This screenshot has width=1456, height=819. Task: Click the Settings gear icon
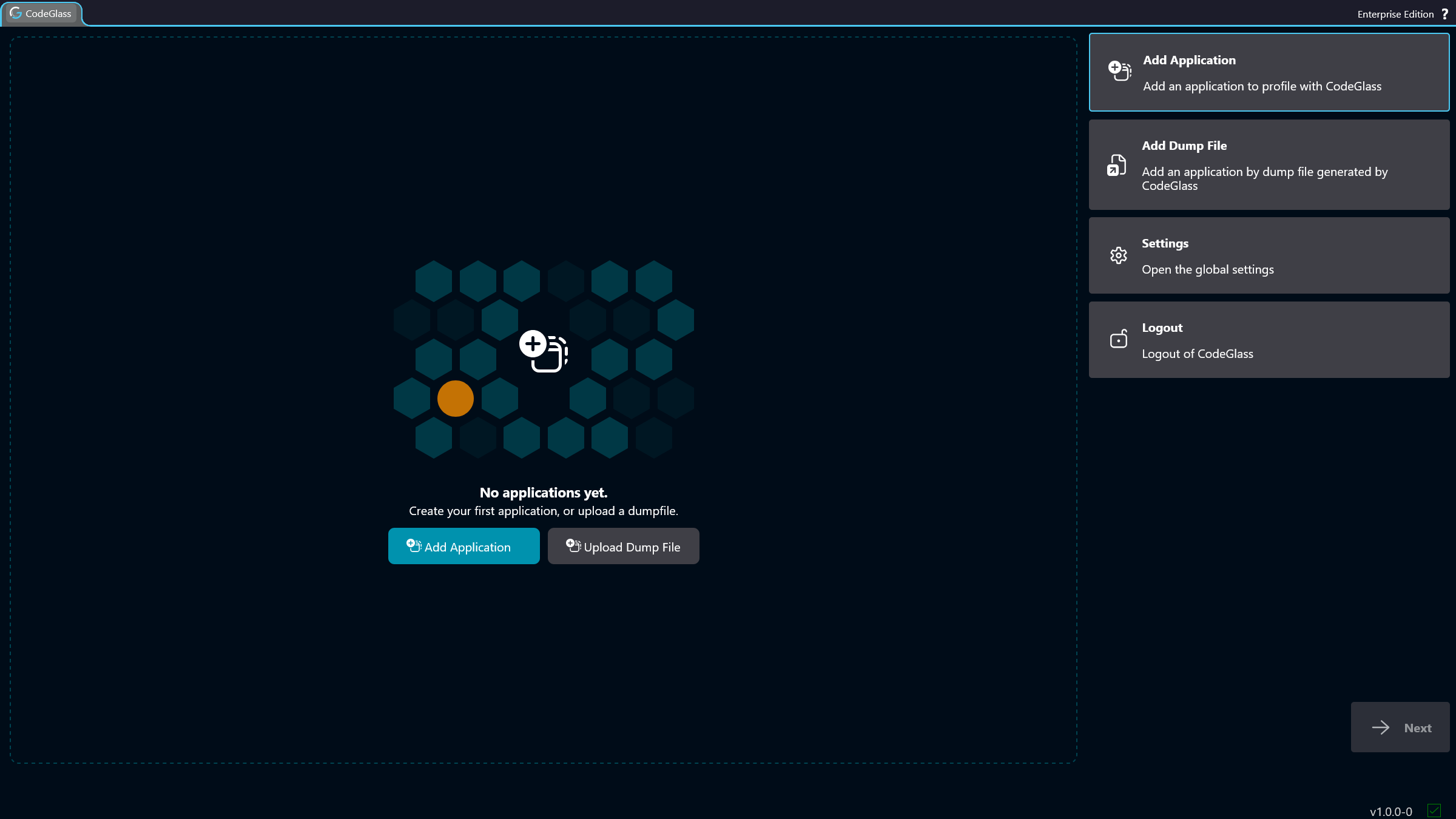(x=1119, y=255)
